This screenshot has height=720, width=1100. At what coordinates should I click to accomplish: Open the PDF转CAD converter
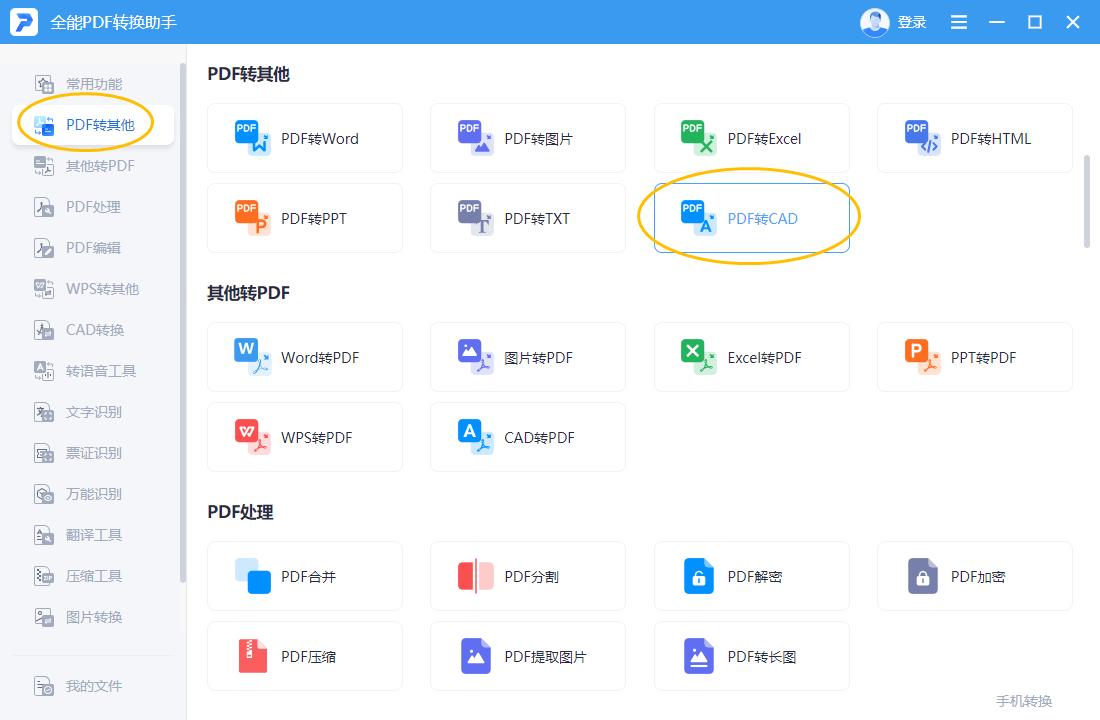pos(751,218)
